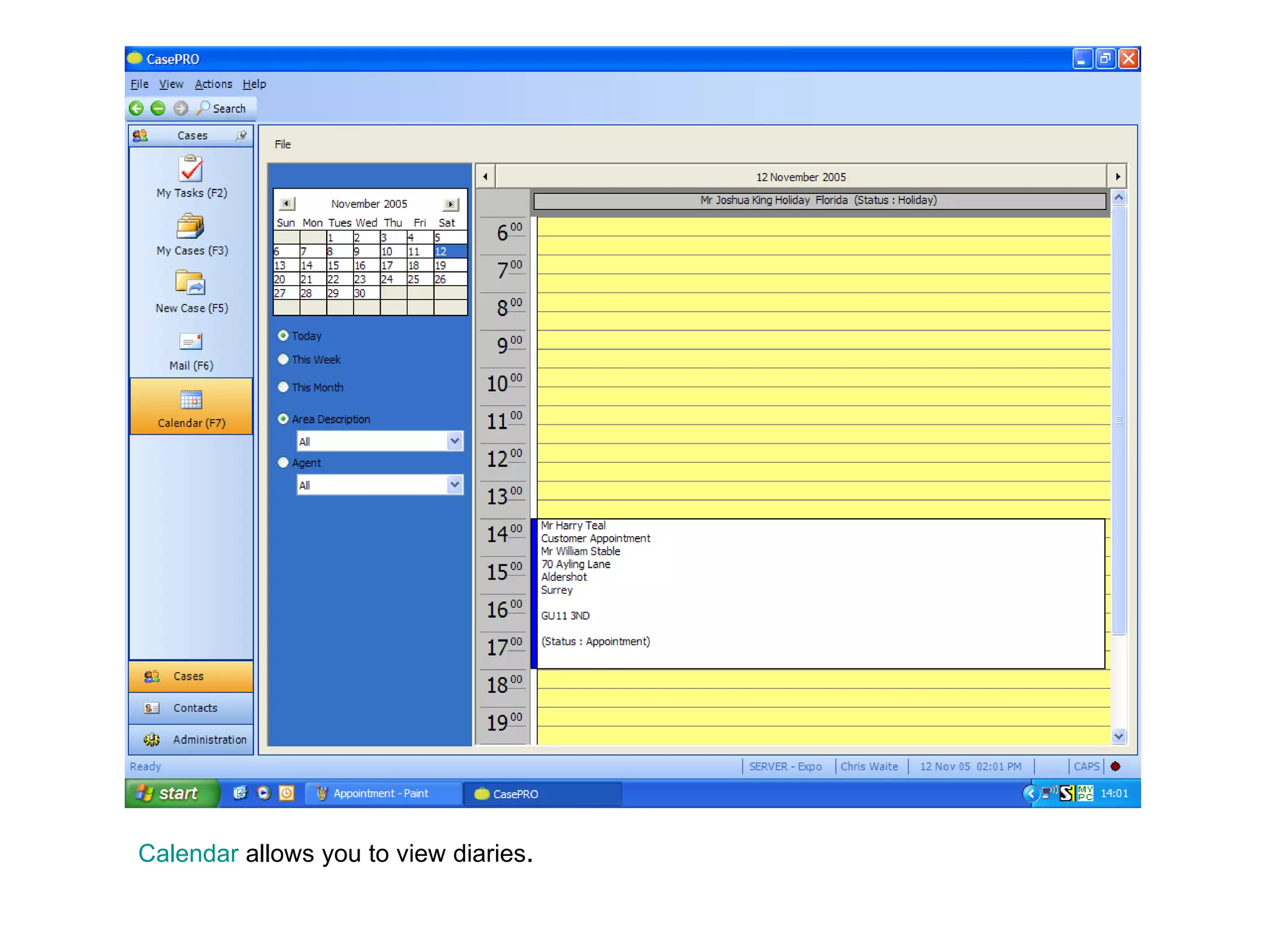Select Calendar (F7) in sidebar
This screenshot has width=1270, height=952.
coord(192,407)
